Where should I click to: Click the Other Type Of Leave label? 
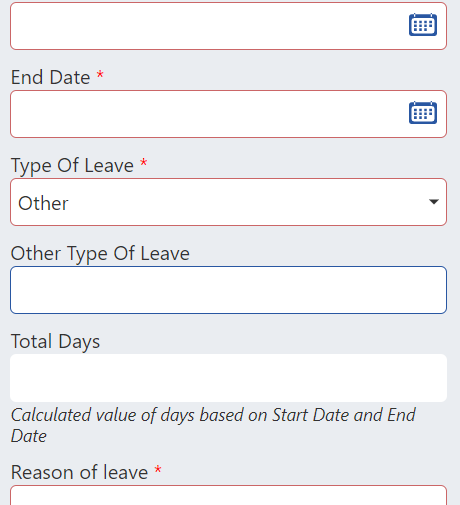(x=100, y=254)
